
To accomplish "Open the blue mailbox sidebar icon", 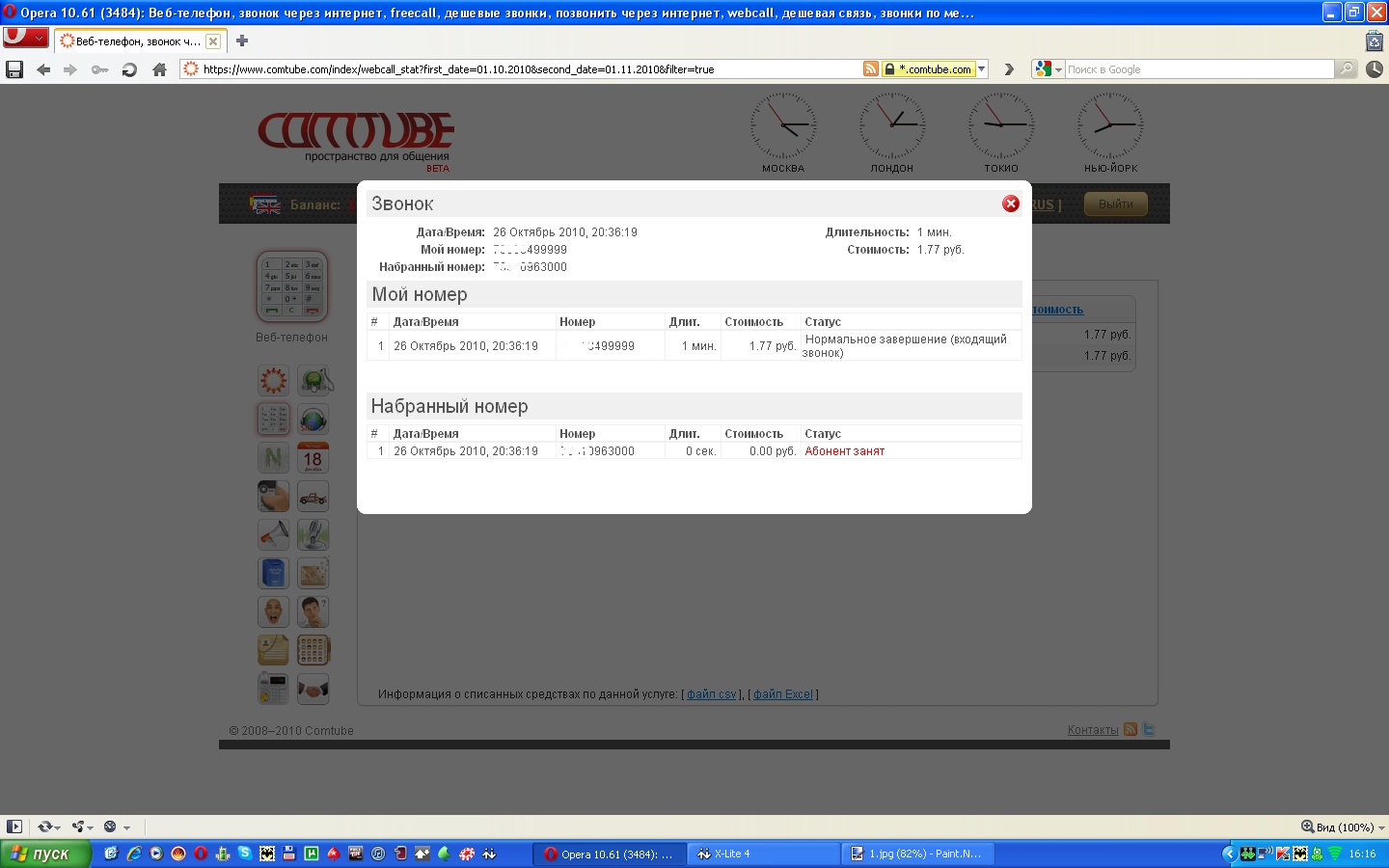I will [273, 573].
